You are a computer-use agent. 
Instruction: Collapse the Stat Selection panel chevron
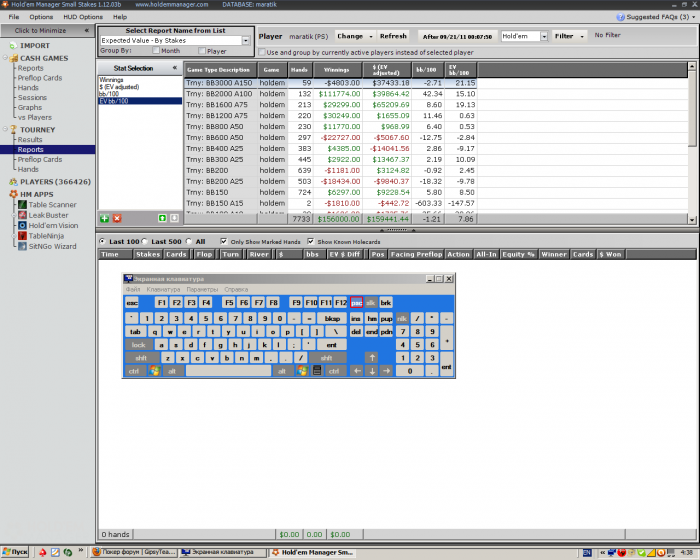pyautogui.click(x=175, y=68)
